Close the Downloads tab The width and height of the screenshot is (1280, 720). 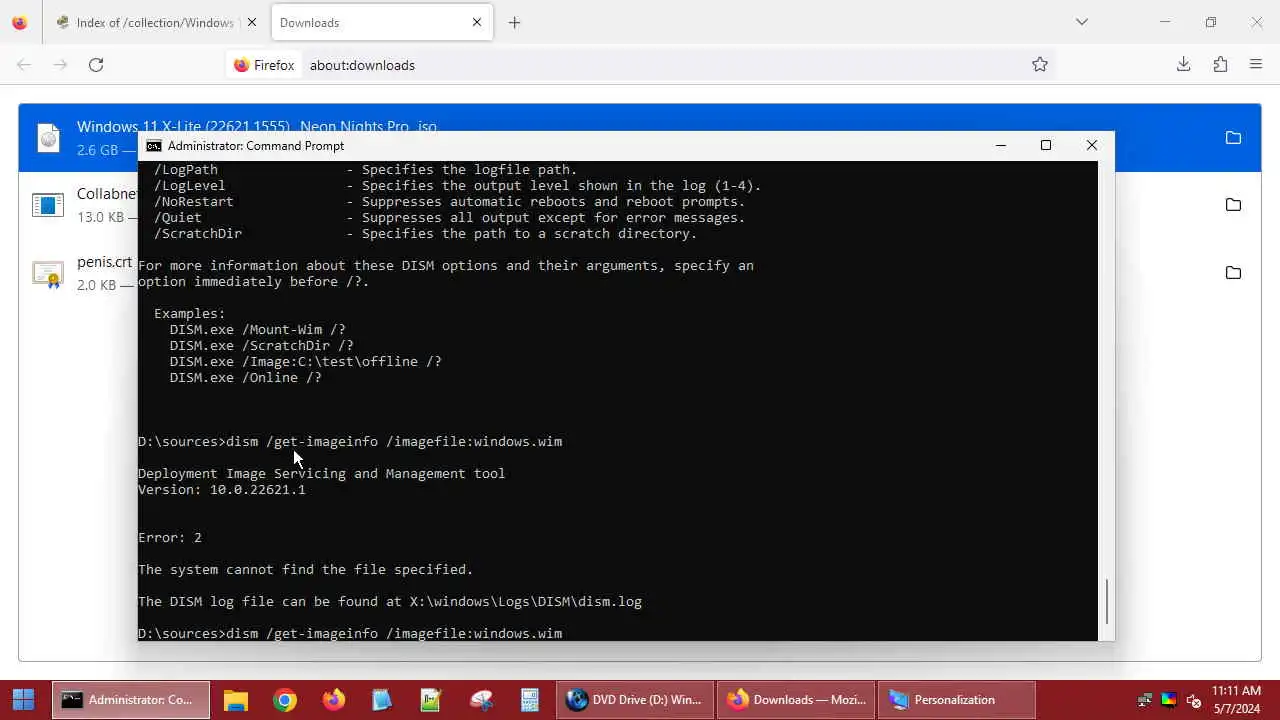477,22
